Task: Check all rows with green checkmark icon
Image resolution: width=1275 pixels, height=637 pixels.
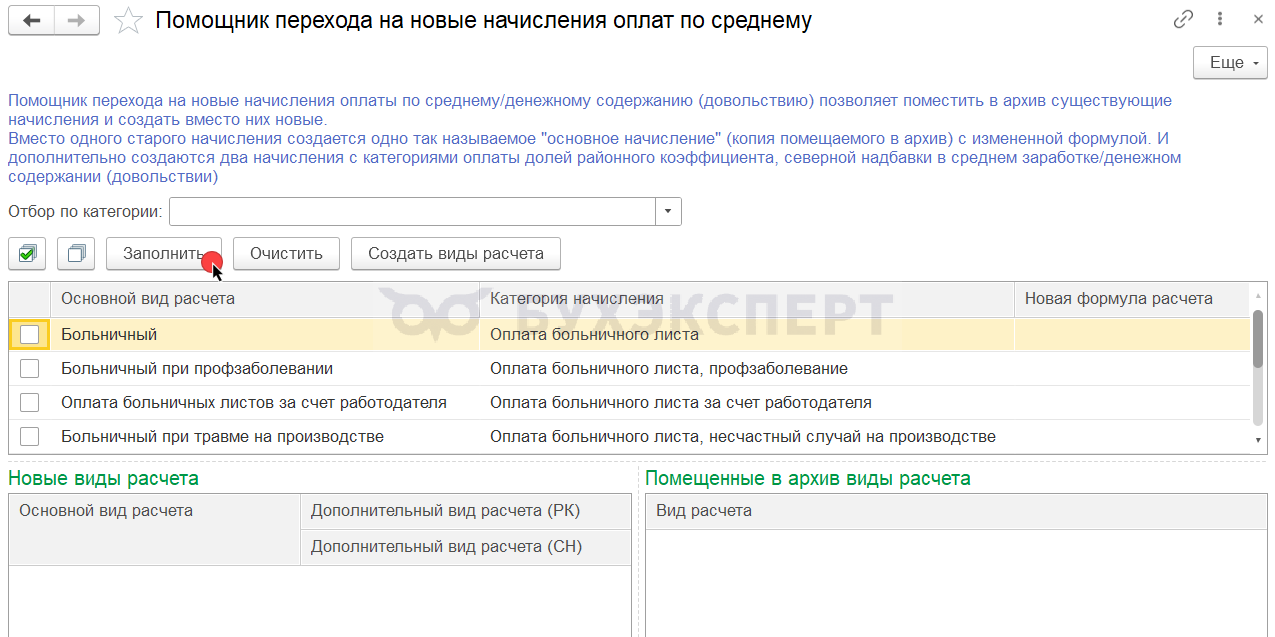Action: tap(27, 254)
